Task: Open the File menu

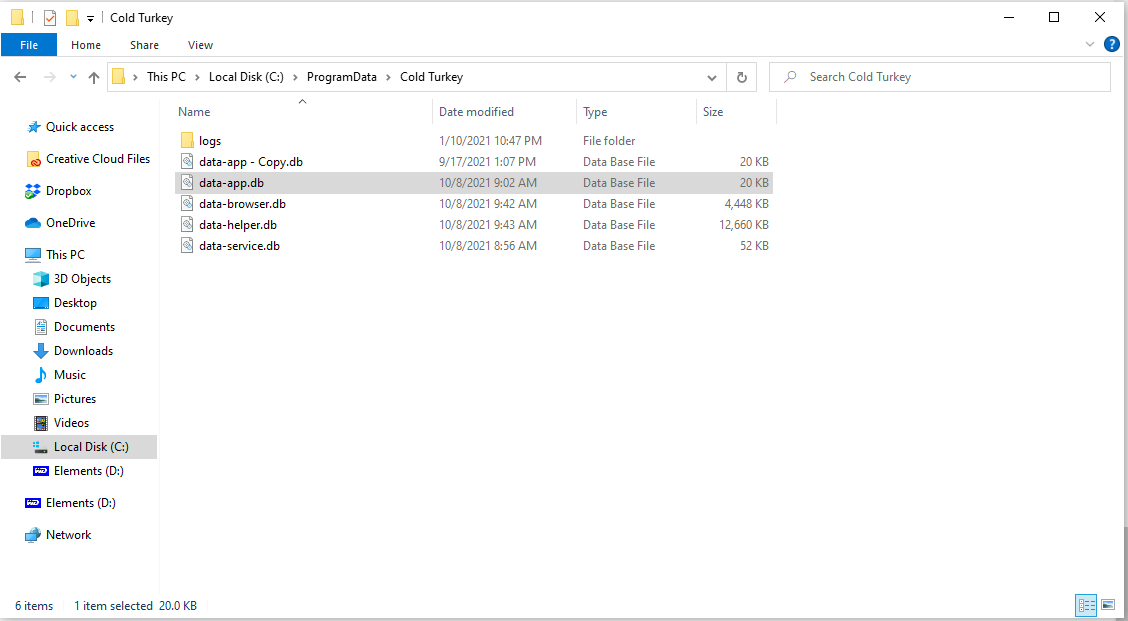Action: coord(29,45)
